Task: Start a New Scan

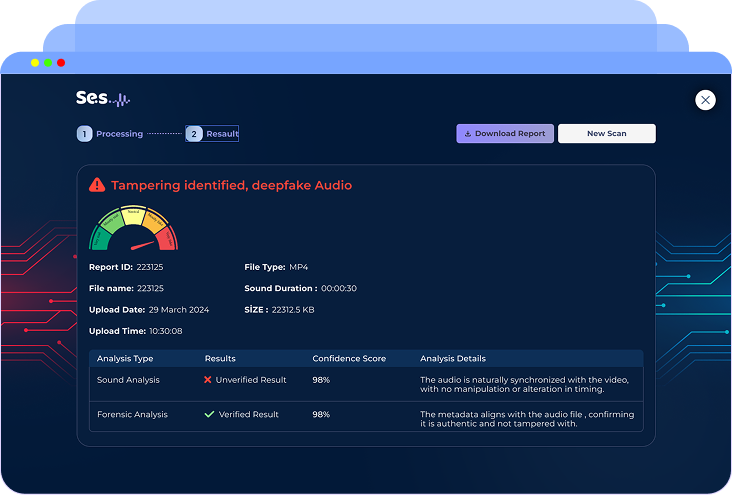Action: coord(606,134)
